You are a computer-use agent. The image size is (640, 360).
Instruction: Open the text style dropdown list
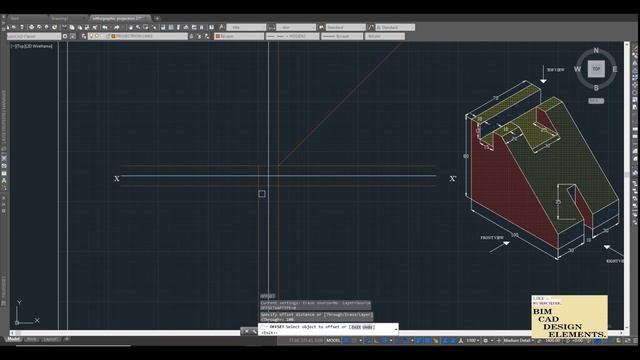[246, 27]
